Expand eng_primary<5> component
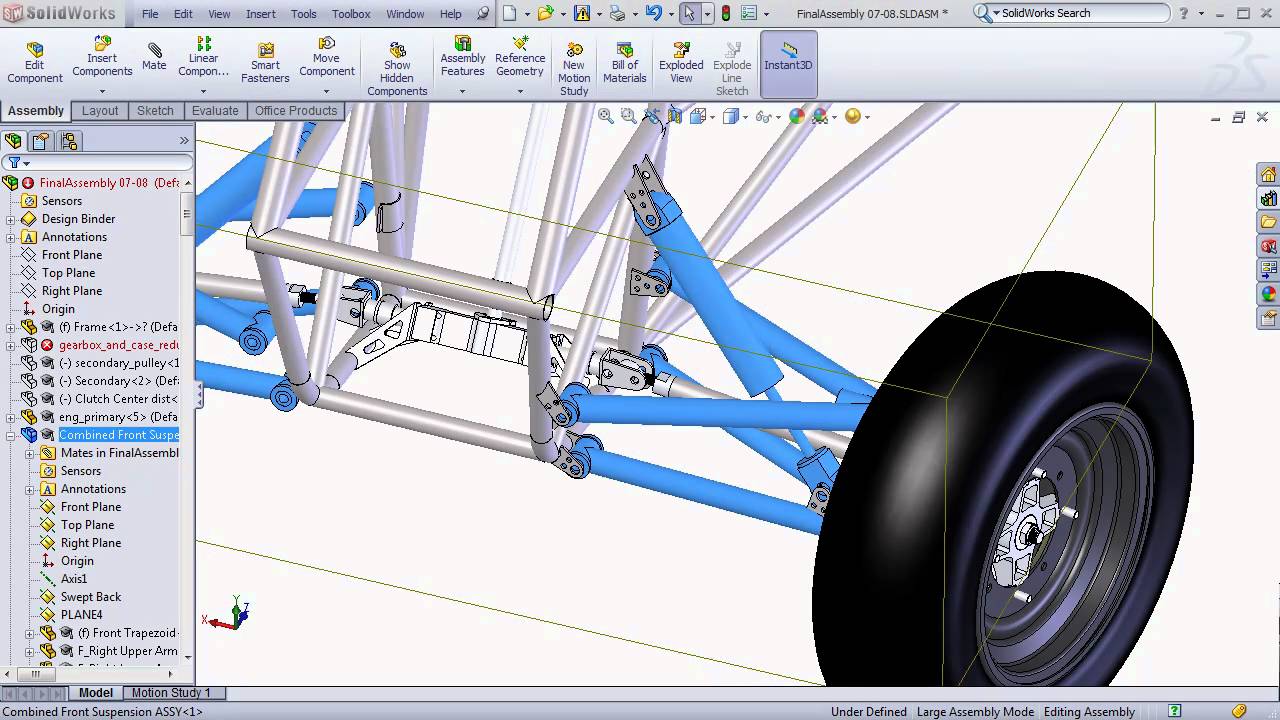Screen dimensions: 1280x720 11,417
